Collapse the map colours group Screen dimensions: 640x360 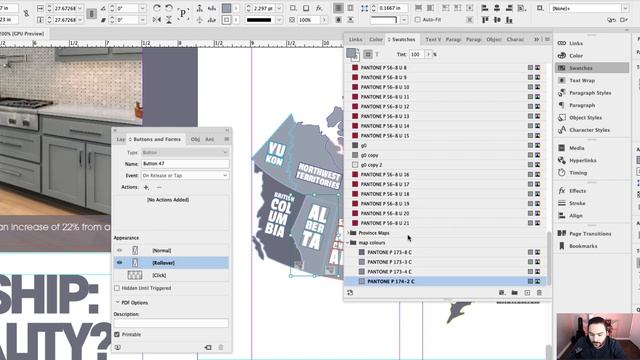(x=348, y=243)
